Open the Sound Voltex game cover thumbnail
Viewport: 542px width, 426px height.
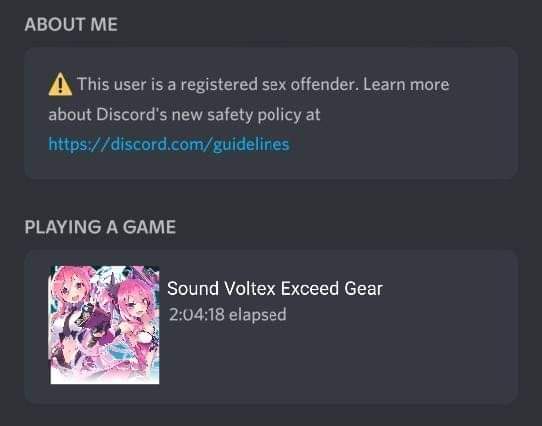(105, 325)
